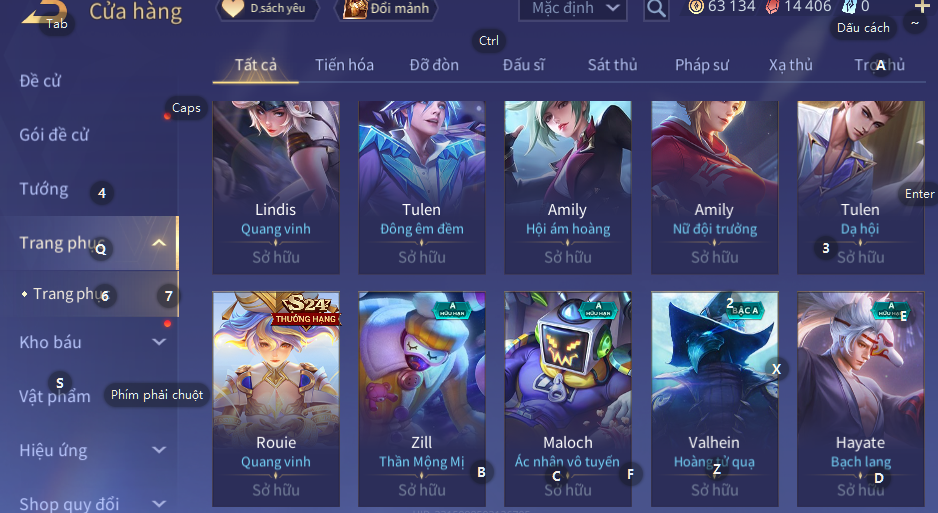Click the magnifying glass search icon
The height and width of the screenshot is (513, 938).
[x=656, y=8]
